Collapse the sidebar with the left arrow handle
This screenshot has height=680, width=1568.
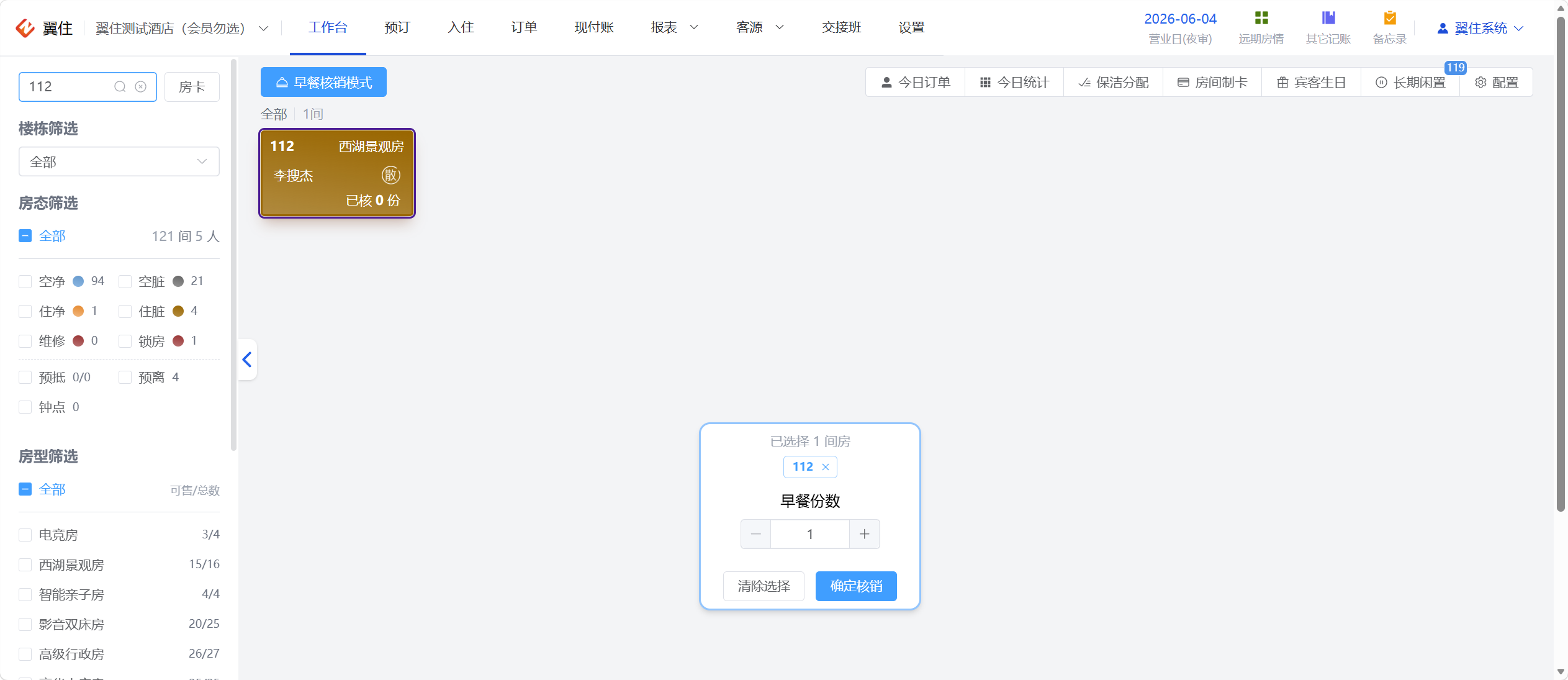pyautogui.click(x=247, y=360)
